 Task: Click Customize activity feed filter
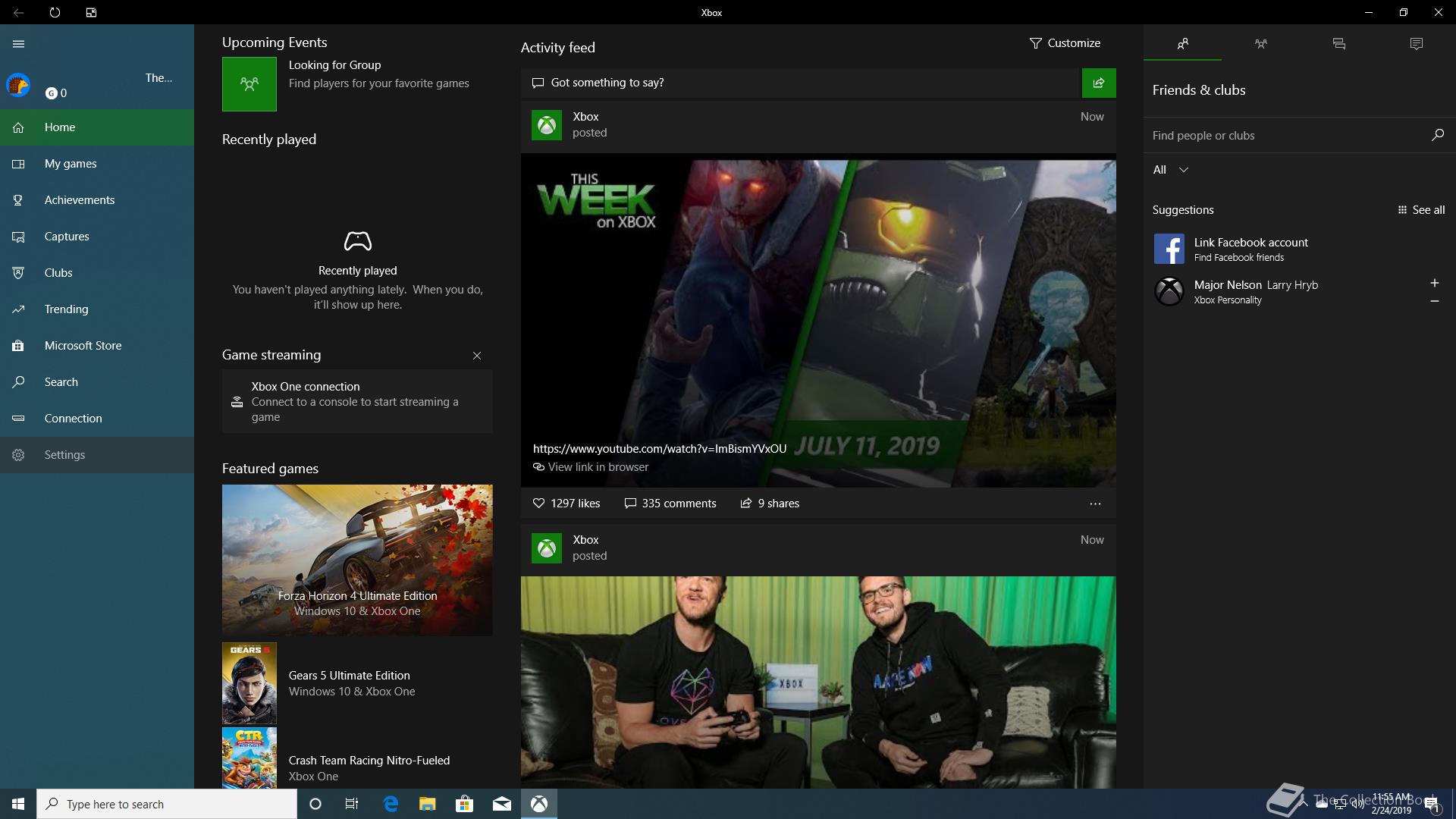click(x=1065, y=43)
